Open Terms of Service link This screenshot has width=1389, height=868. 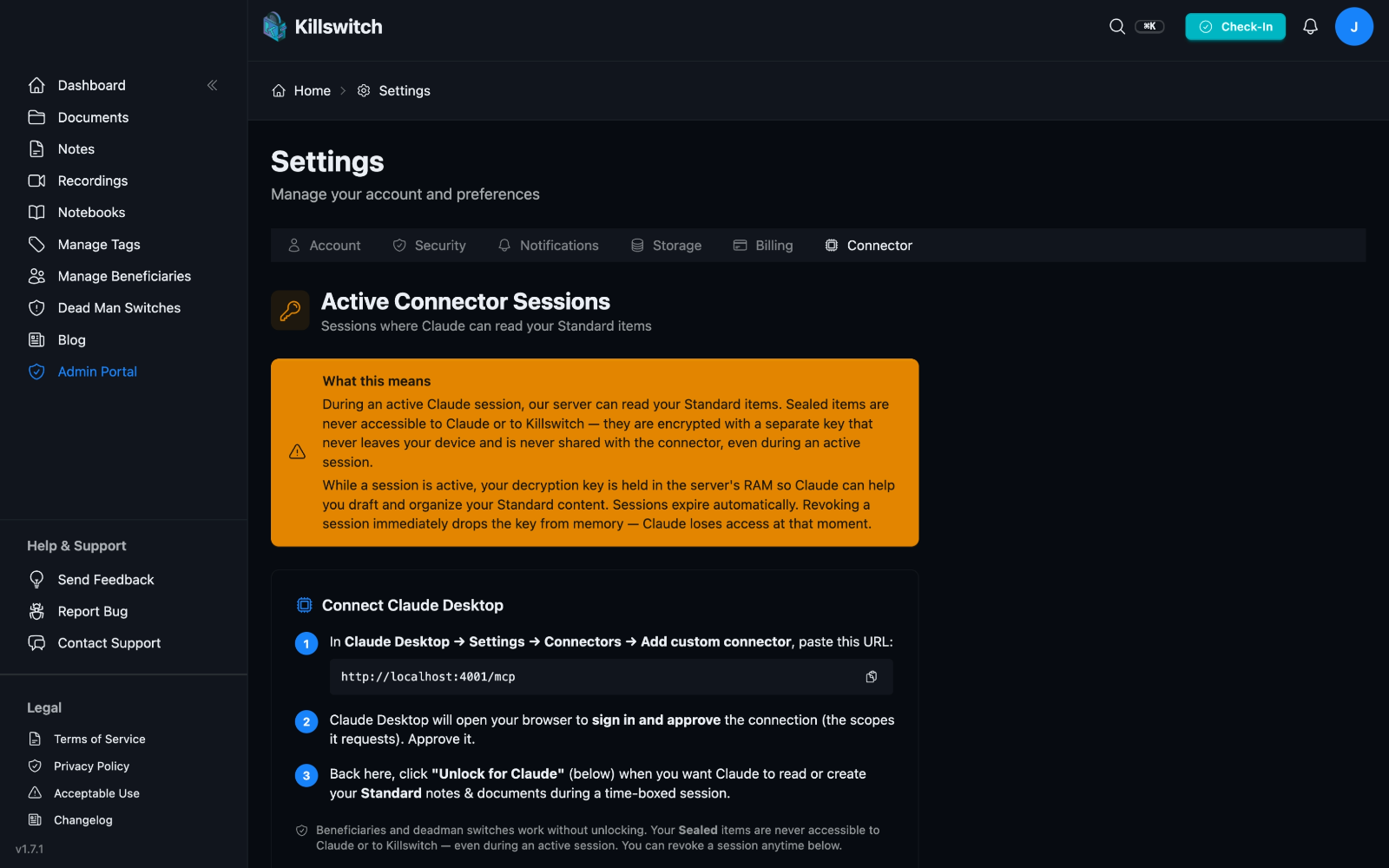point(100,740)
